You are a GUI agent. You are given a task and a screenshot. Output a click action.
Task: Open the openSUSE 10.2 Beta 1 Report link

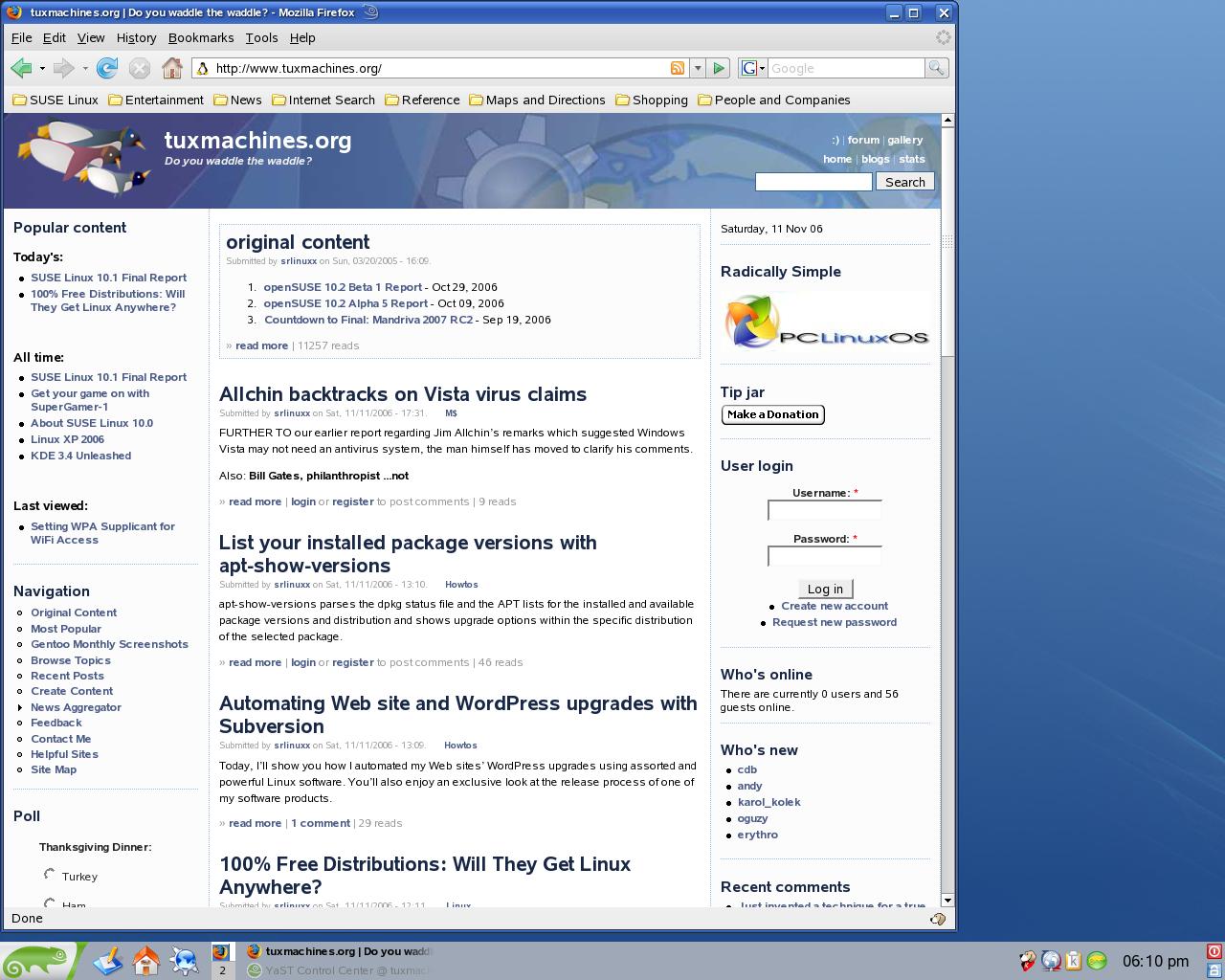[x=343, y=287]
